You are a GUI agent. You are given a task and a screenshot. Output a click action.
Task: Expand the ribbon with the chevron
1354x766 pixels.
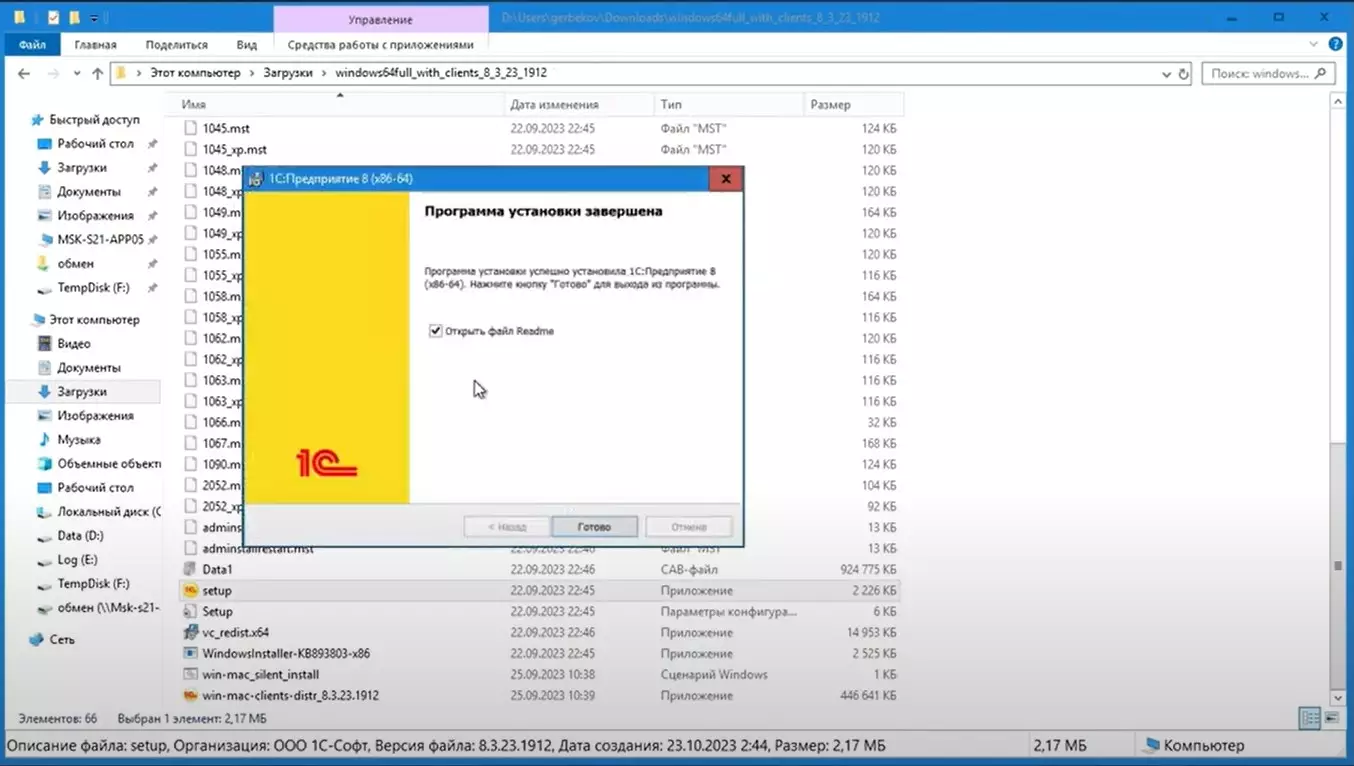(1313, 44)
